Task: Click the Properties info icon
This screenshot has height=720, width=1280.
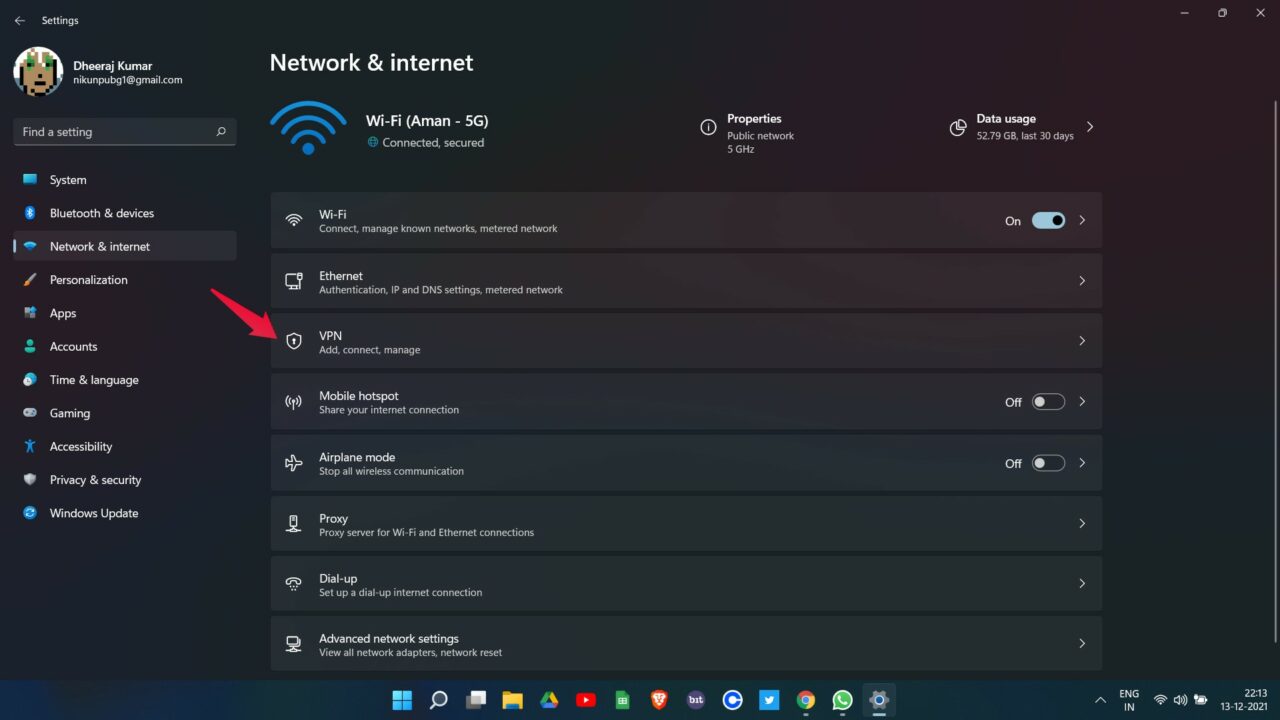Action: point(708,127)
